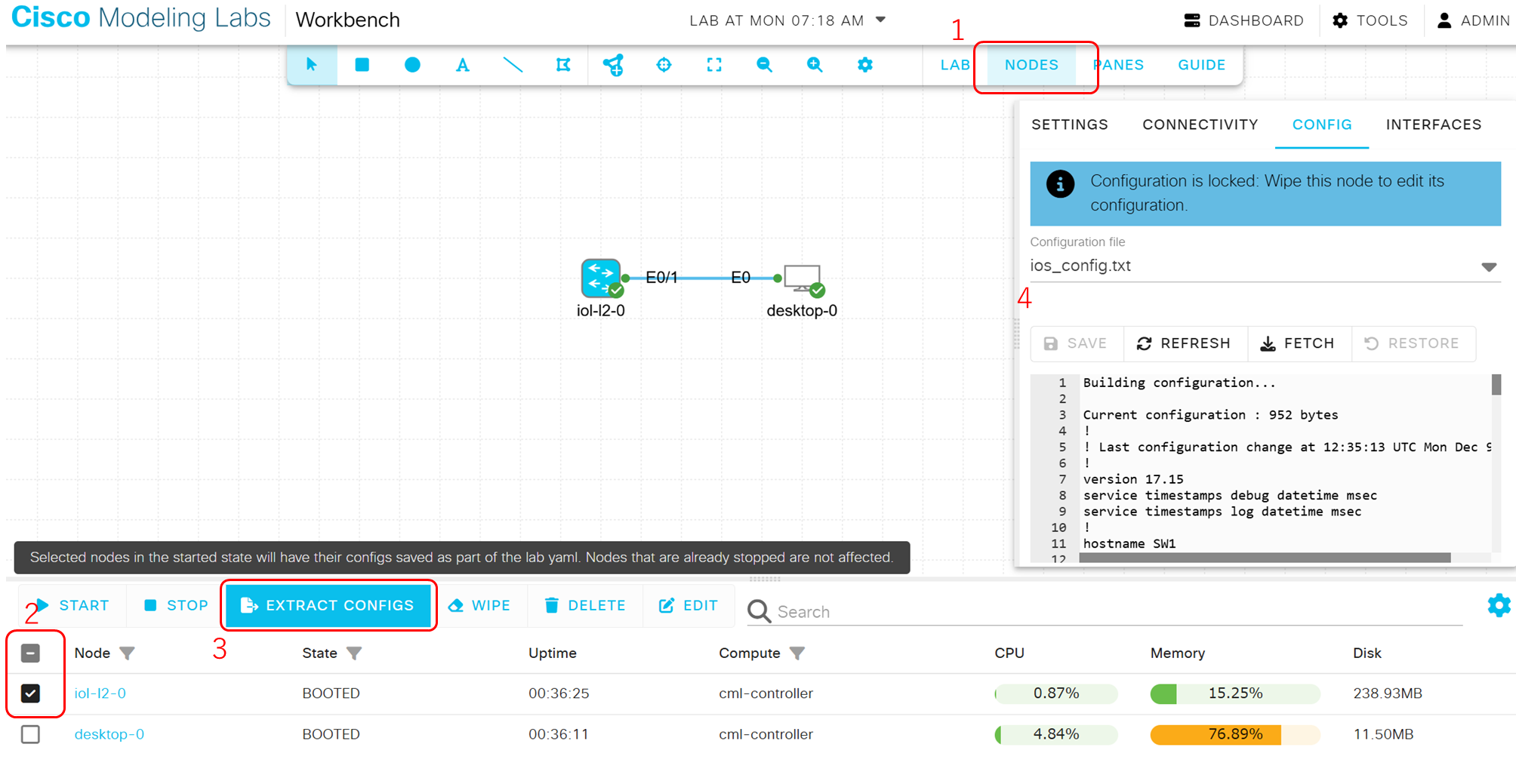This screenshot has height=784, width=1516.
Task: Open the INTERFACES tab
Action: click(1434, 125)
